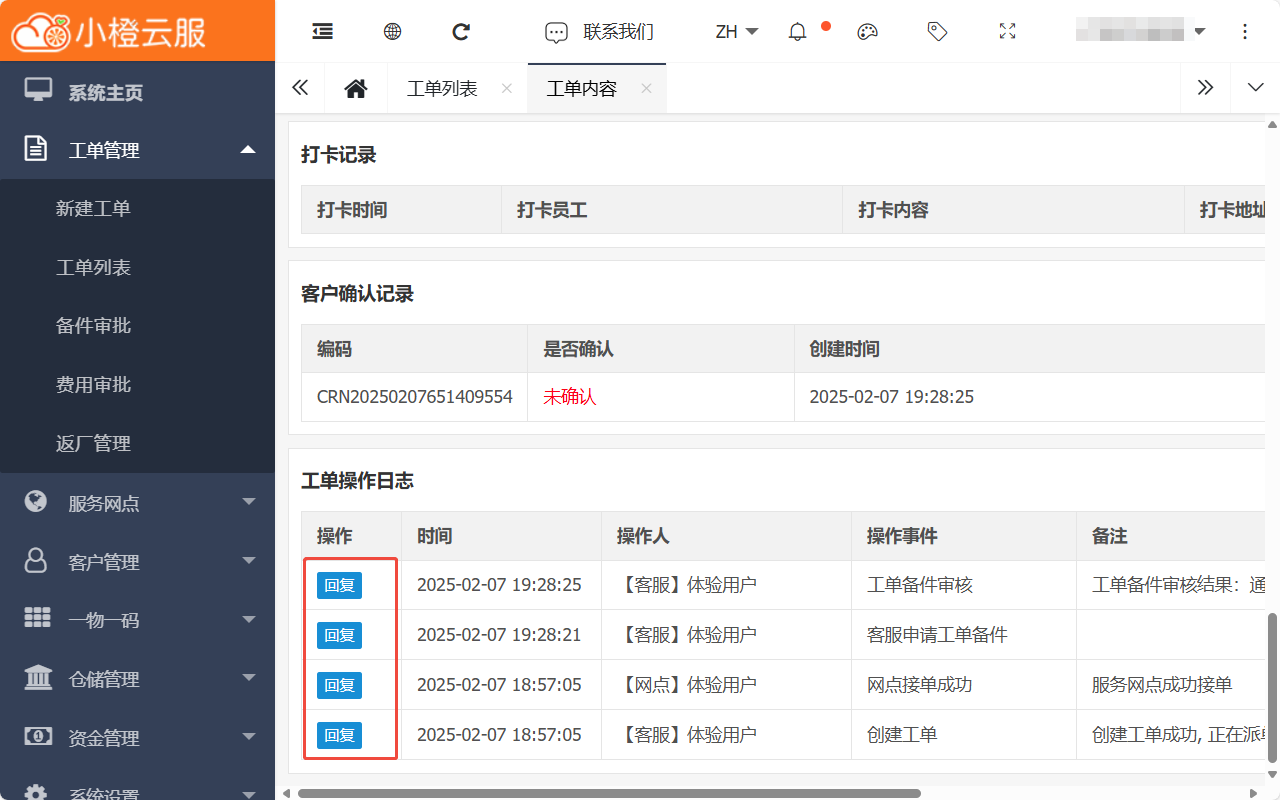This screenshot has height=800, width=1280.
Task: Open the vertical three-dot more menu
Action: click(1245, 32)
